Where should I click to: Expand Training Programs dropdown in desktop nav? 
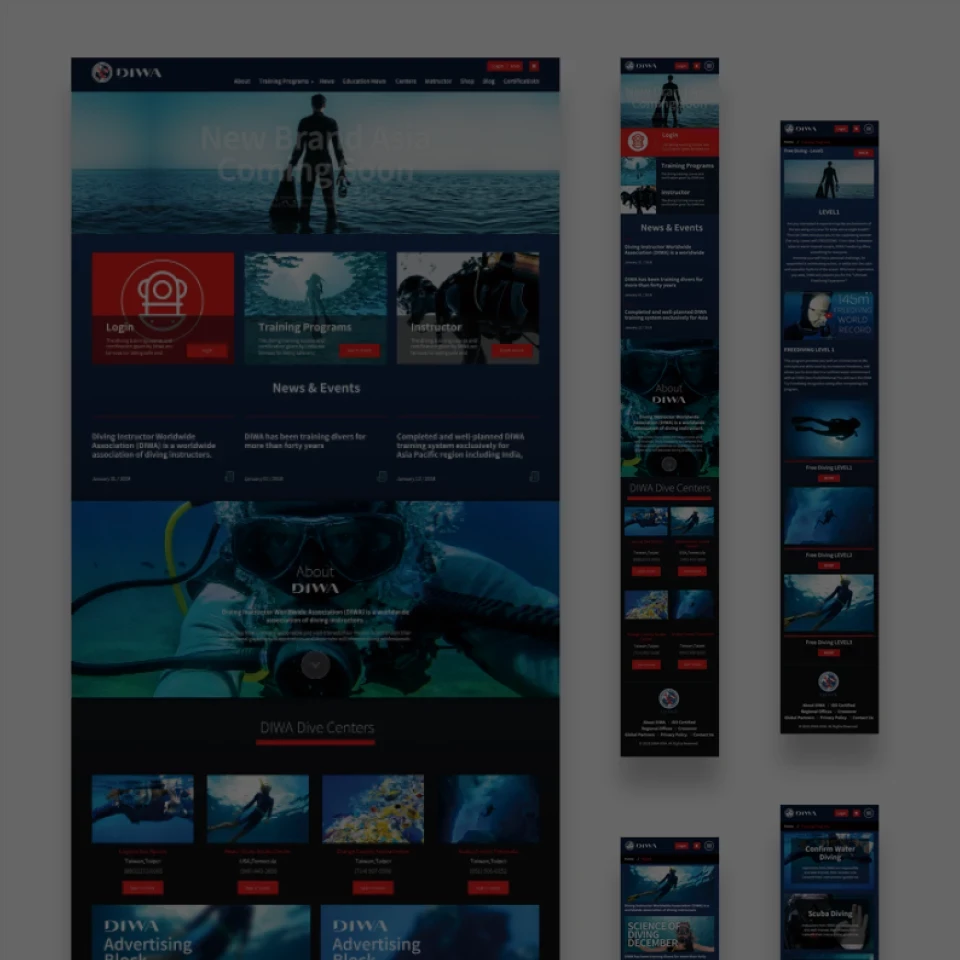(286, 81)
